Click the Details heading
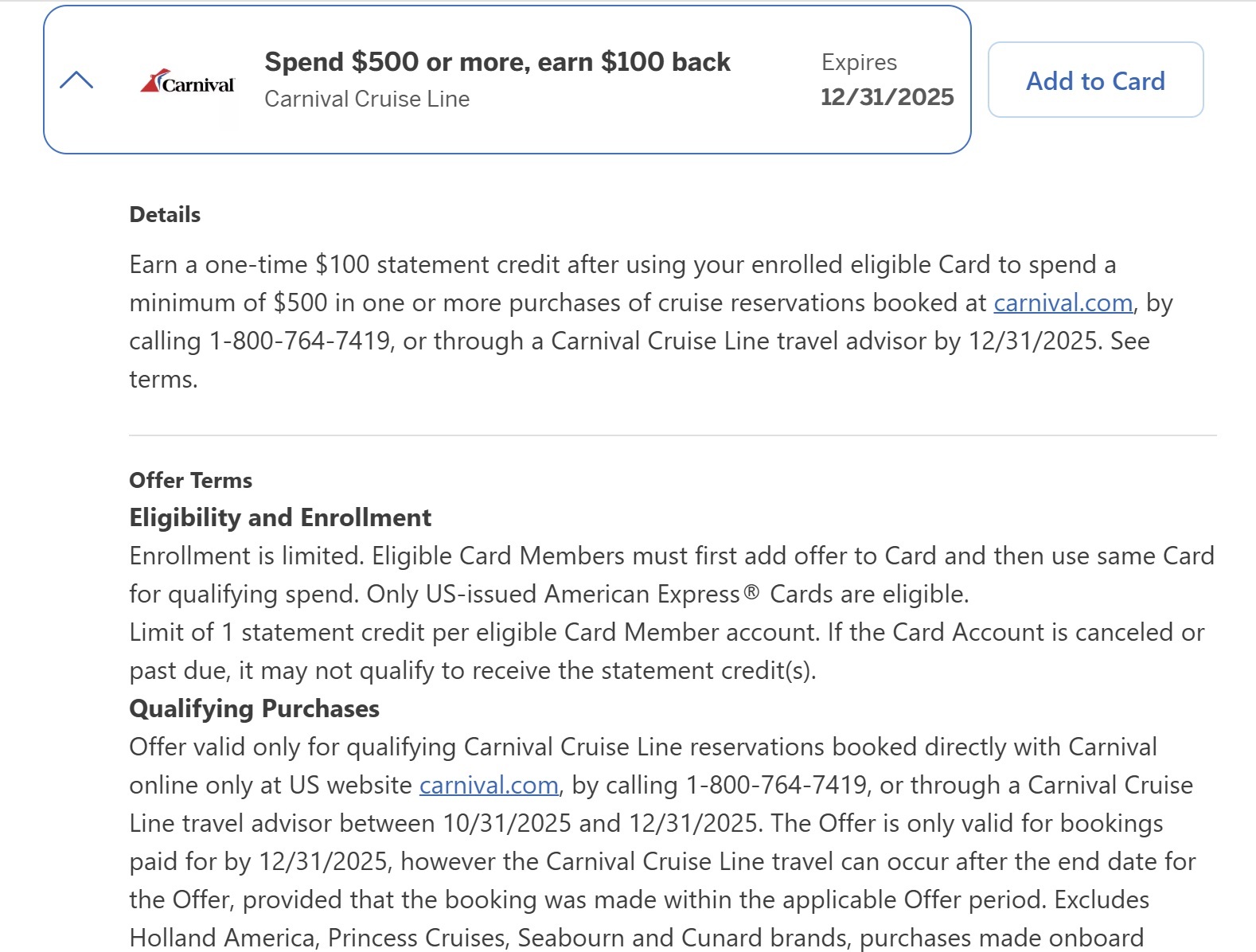The width and height of the screenshot is (1256, 952). [x=165, y=215]
